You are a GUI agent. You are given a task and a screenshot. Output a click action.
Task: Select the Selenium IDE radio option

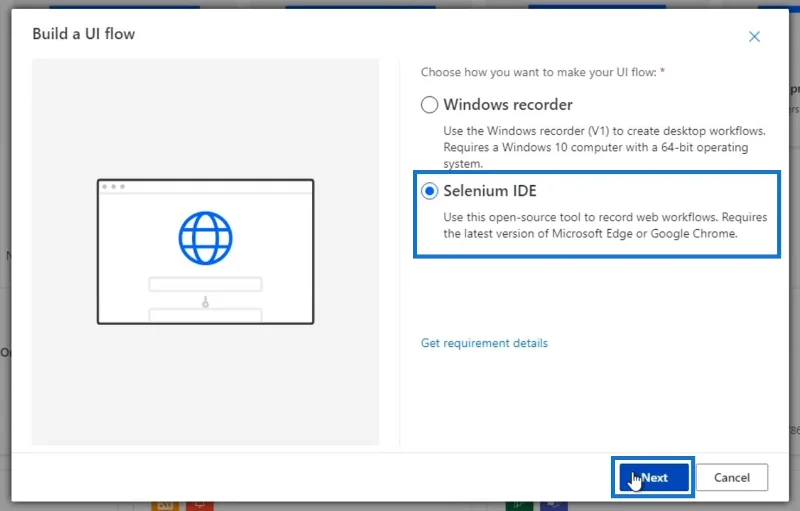(x=429, y=191)
